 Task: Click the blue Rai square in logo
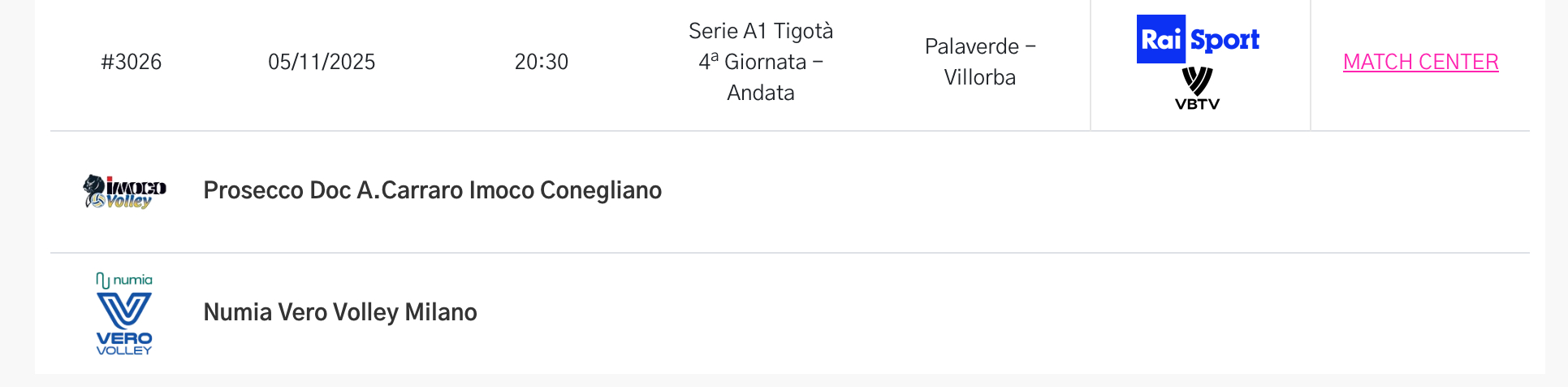point(1160,39)
